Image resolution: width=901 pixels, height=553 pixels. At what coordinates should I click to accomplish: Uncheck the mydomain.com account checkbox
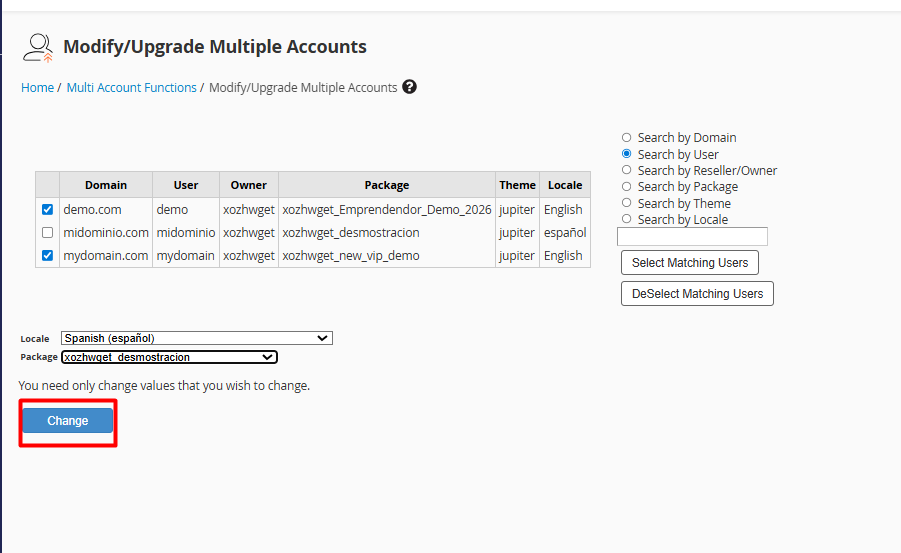48,256
